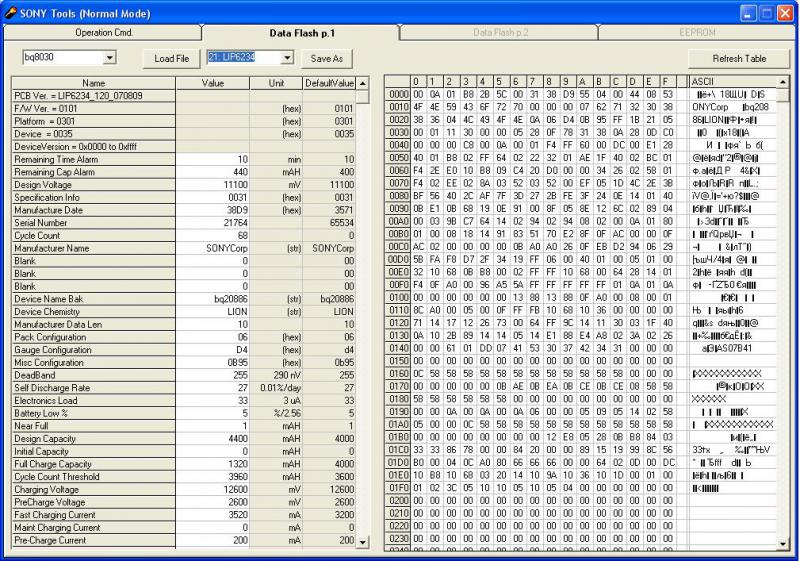The image size is (800, 561).
Task: Click hex column header 0
Action: pos(418,82)
